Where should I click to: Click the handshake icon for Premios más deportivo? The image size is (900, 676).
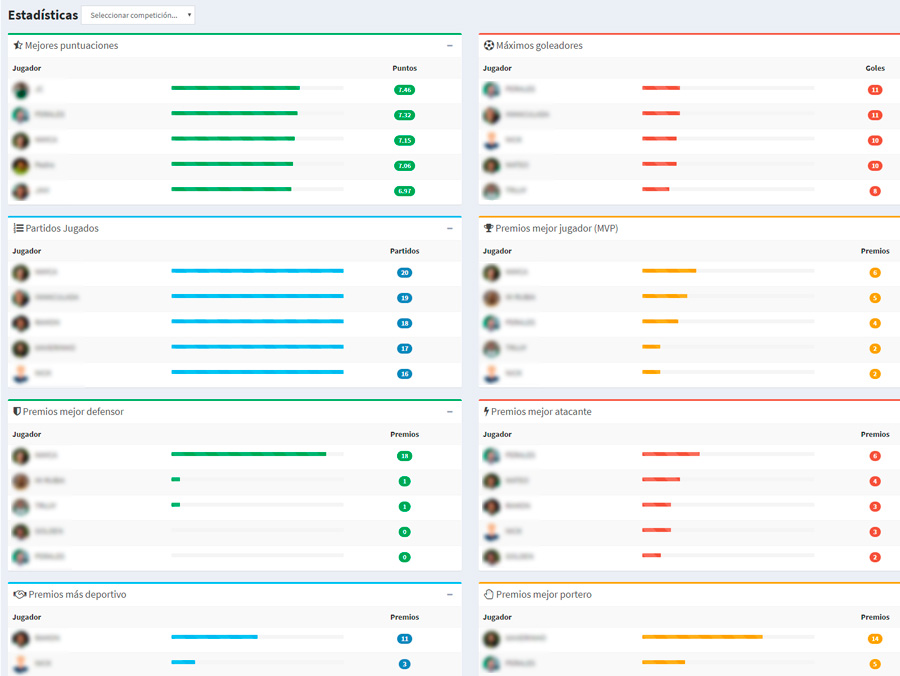coord(19,595)
